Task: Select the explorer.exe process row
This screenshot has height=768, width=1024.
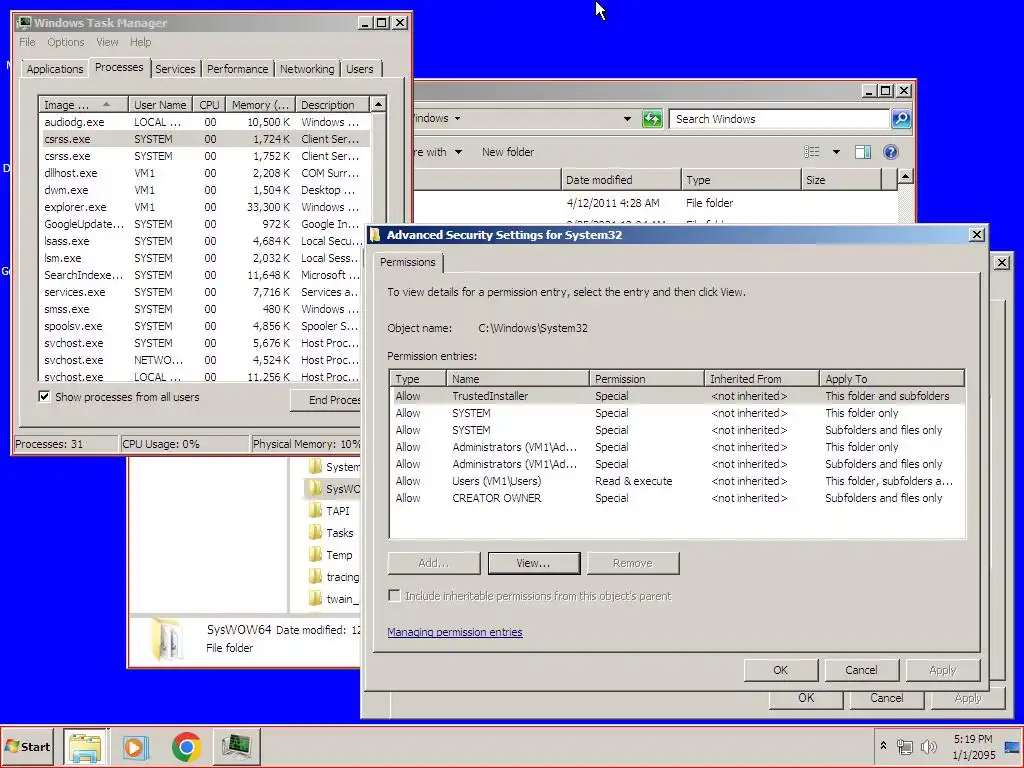Action: tap(204, 207)
